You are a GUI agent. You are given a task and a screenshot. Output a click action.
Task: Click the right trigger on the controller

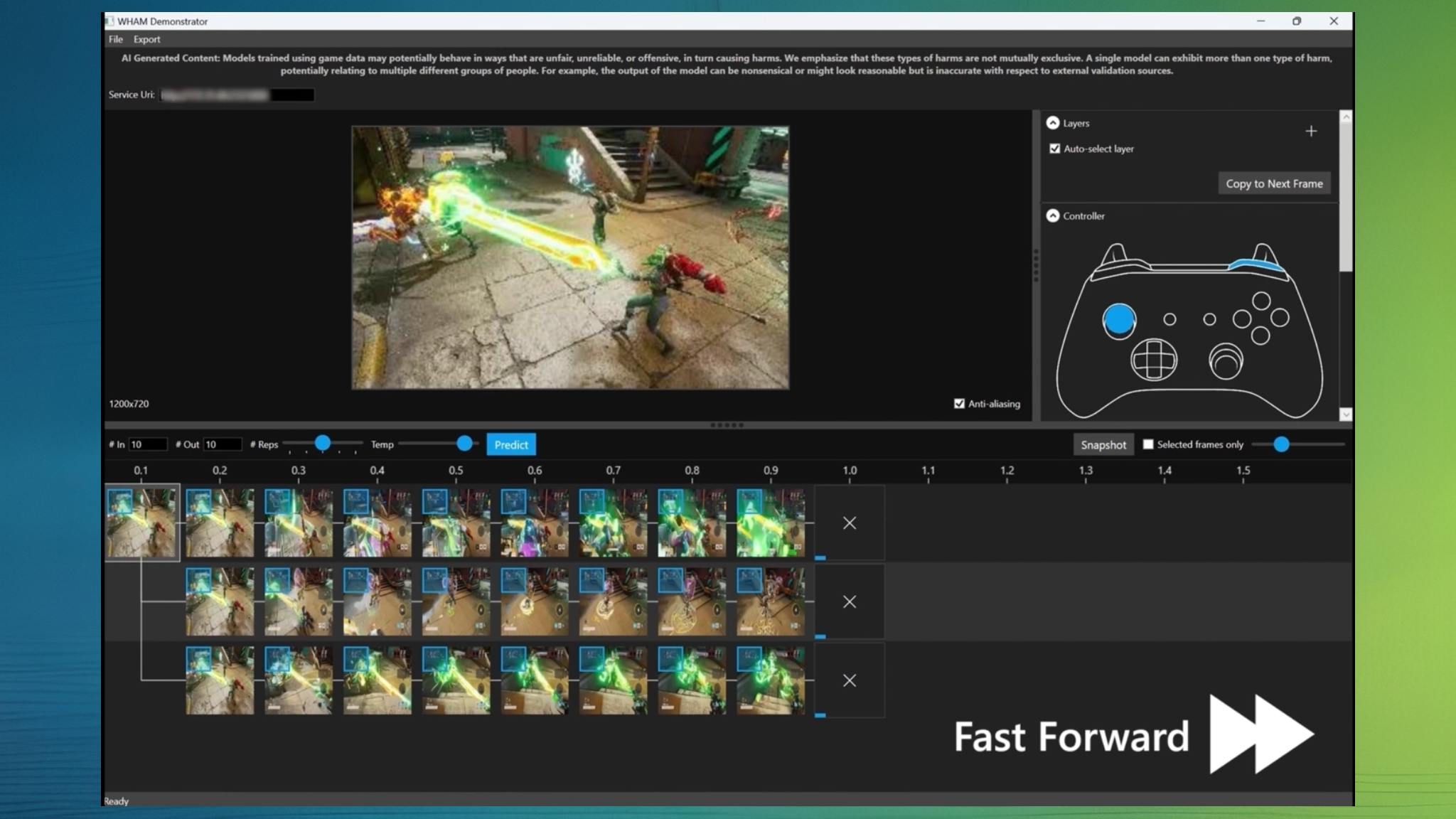1264,252
